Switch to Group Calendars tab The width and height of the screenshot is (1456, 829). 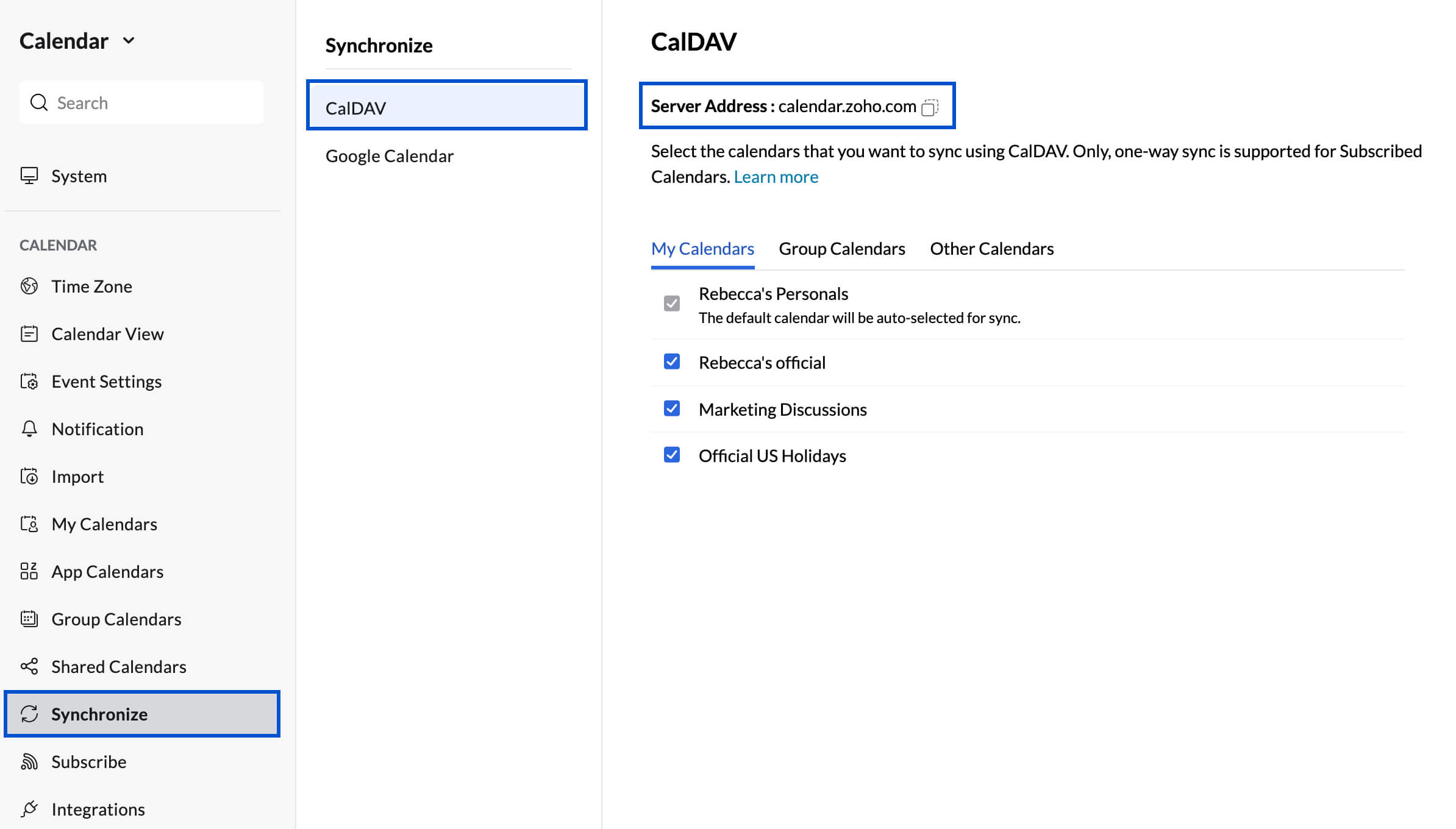(x=842, y=249)
